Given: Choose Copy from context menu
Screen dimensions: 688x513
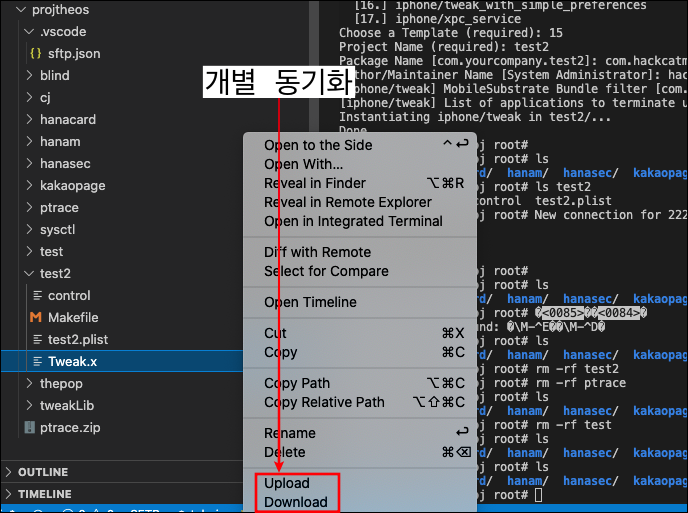Looking at the screenshot, I should [360, 352].
